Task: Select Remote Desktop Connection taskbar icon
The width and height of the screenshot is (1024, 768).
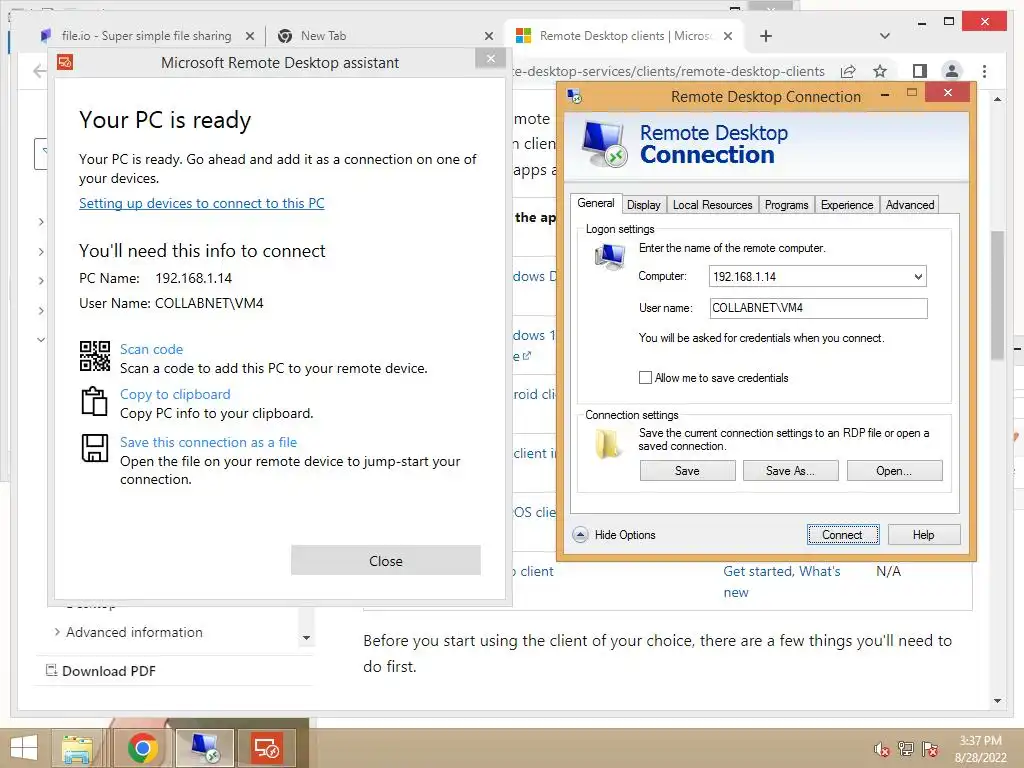Action: click(204, 748)
